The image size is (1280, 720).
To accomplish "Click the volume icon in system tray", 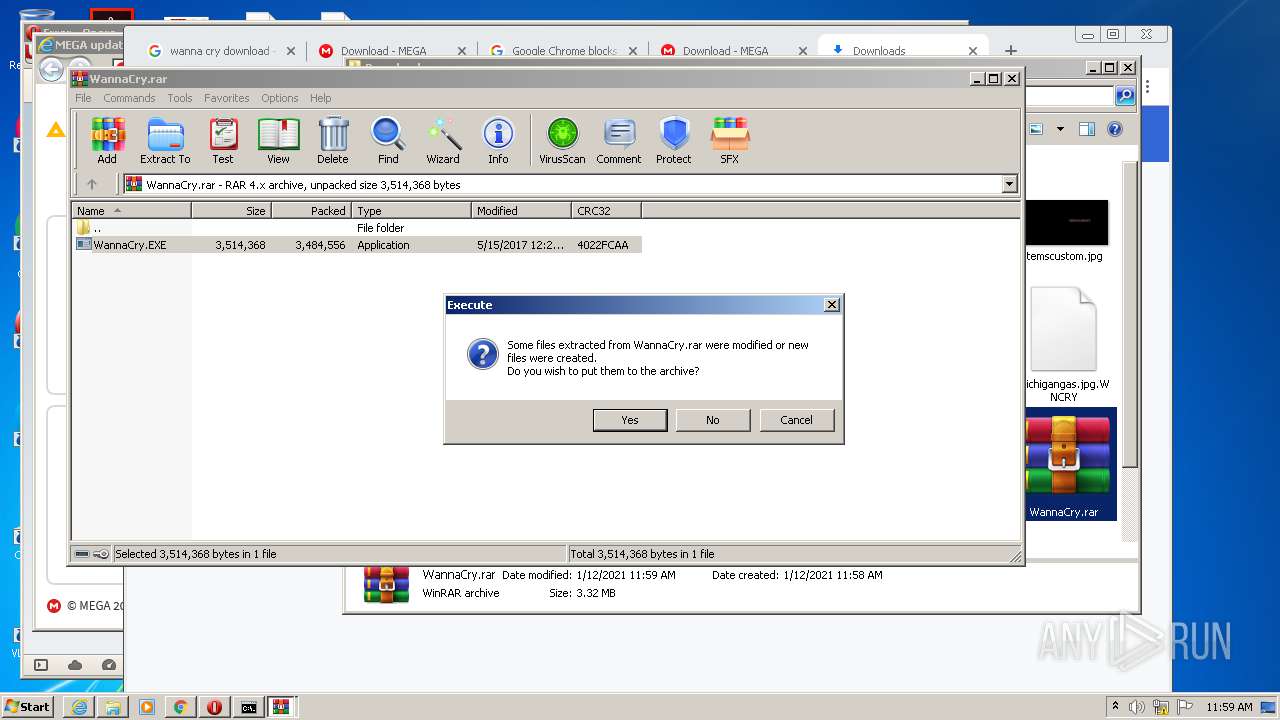I will (x=1137, y=707).
